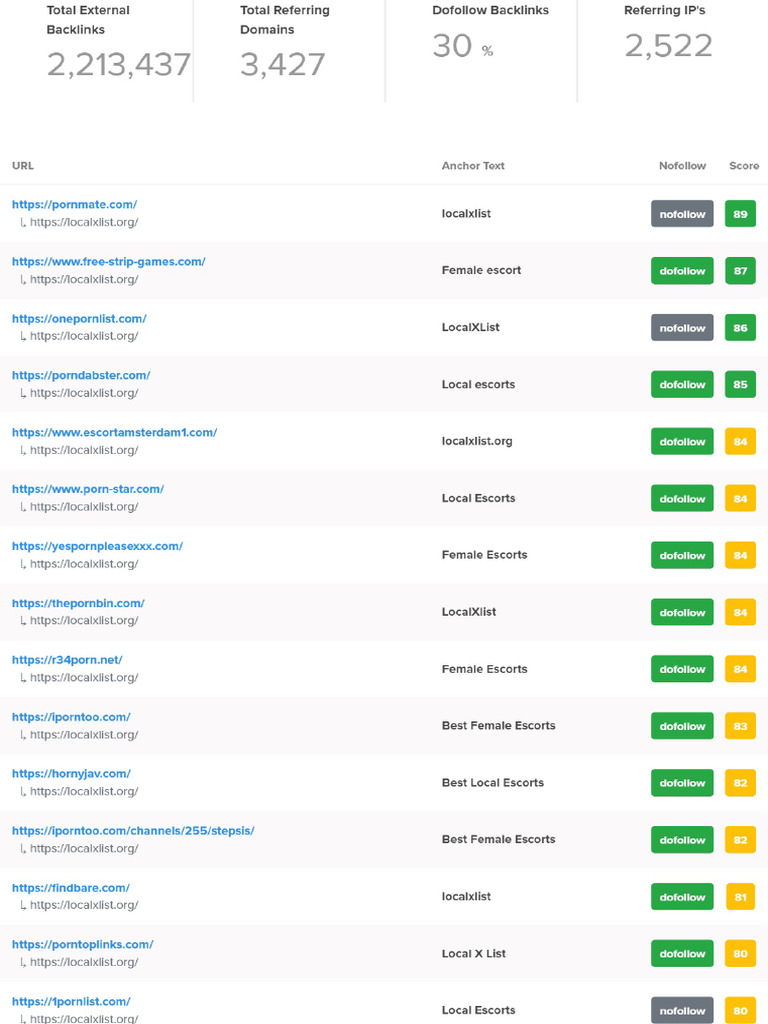The width and height of the screenshot is (768, 1024).
Task: Click the Total Referring Domains count 3,427
Action: click(x=282, y=65)
